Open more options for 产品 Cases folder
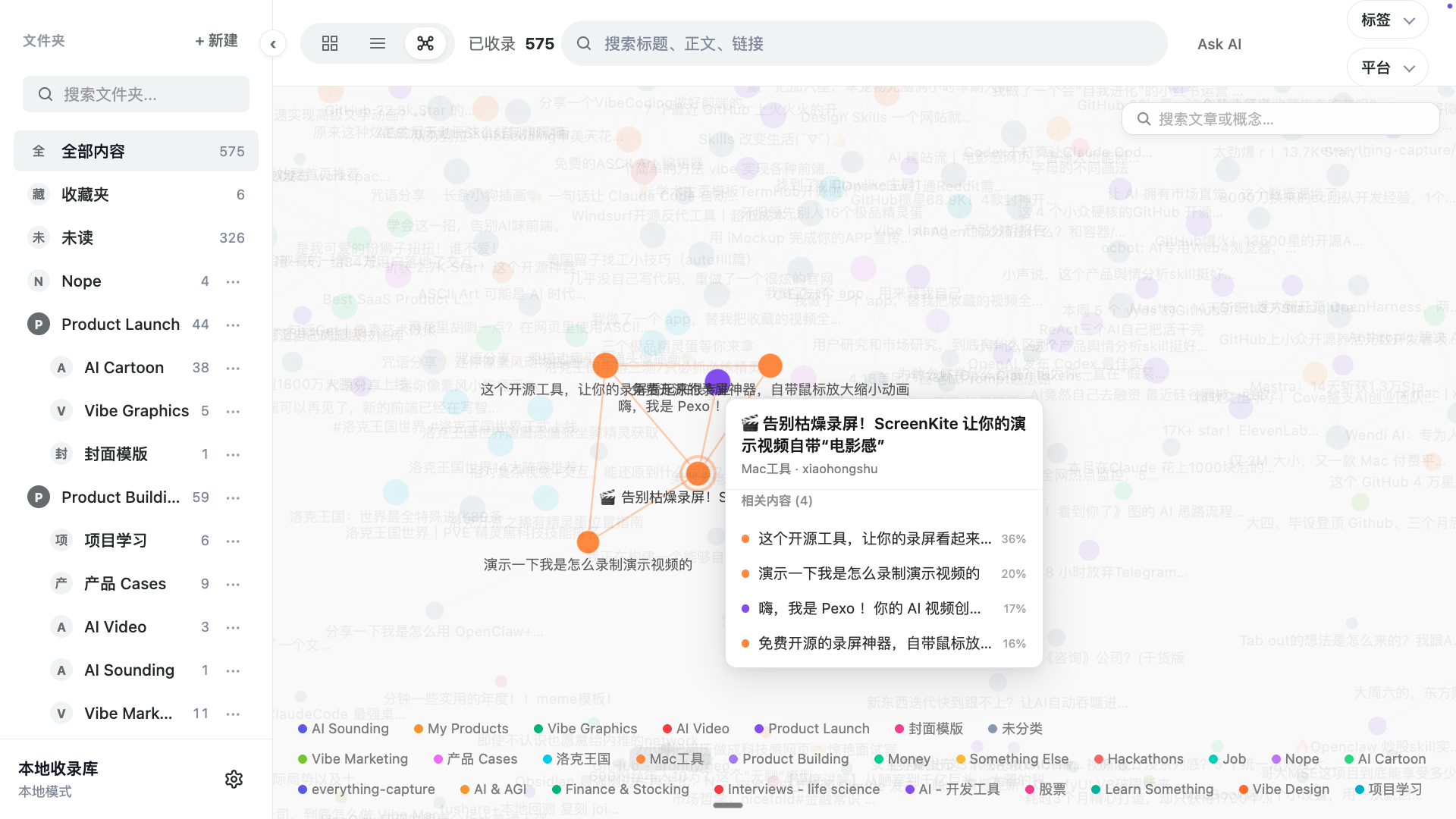The image size is (1456, 819). click(x=233, y=584)
